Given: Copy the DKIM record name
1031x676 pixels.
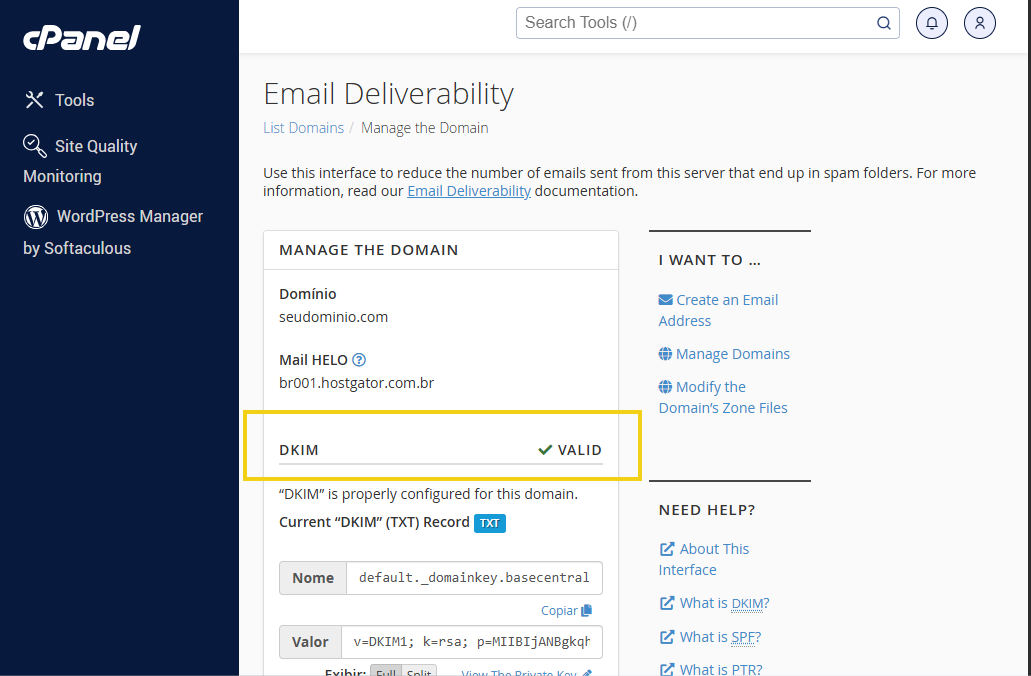Looking at the screenshot, I should 566,610.
